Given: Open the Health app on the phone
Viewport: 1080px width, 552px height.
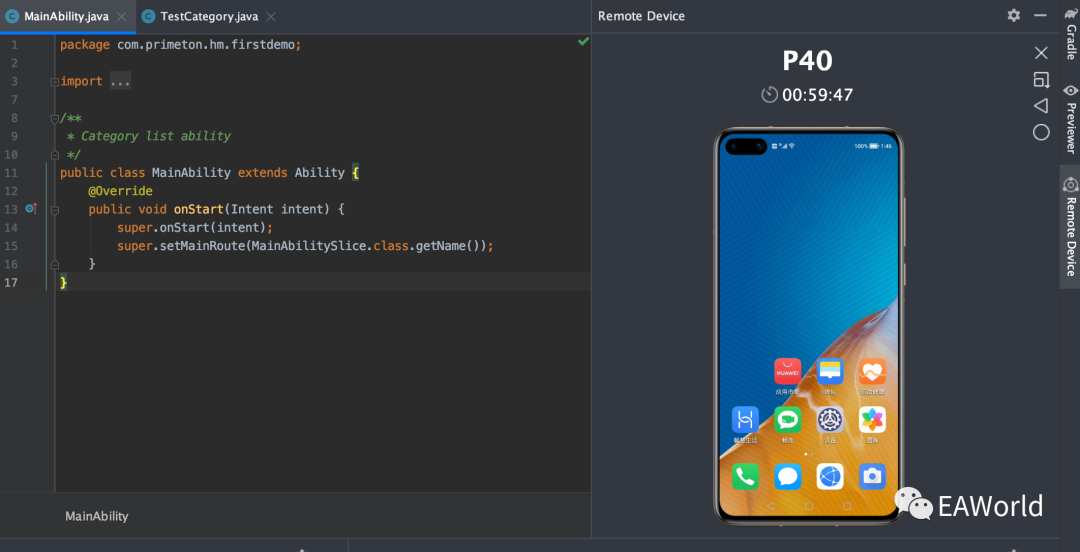Looking at the screenshot, I should coord(872,371).
